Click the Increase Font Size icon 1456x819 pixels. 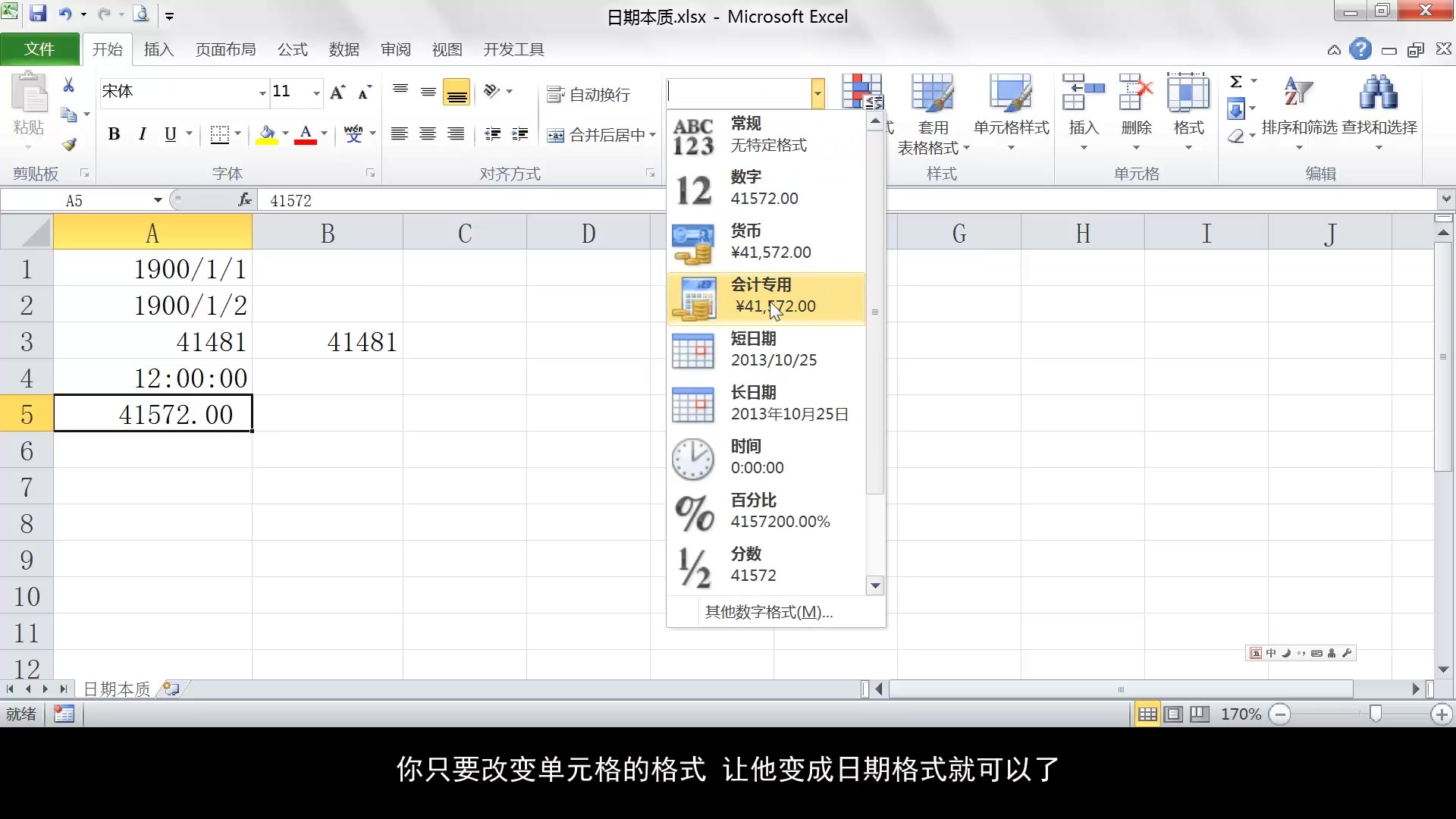point(337,92)
